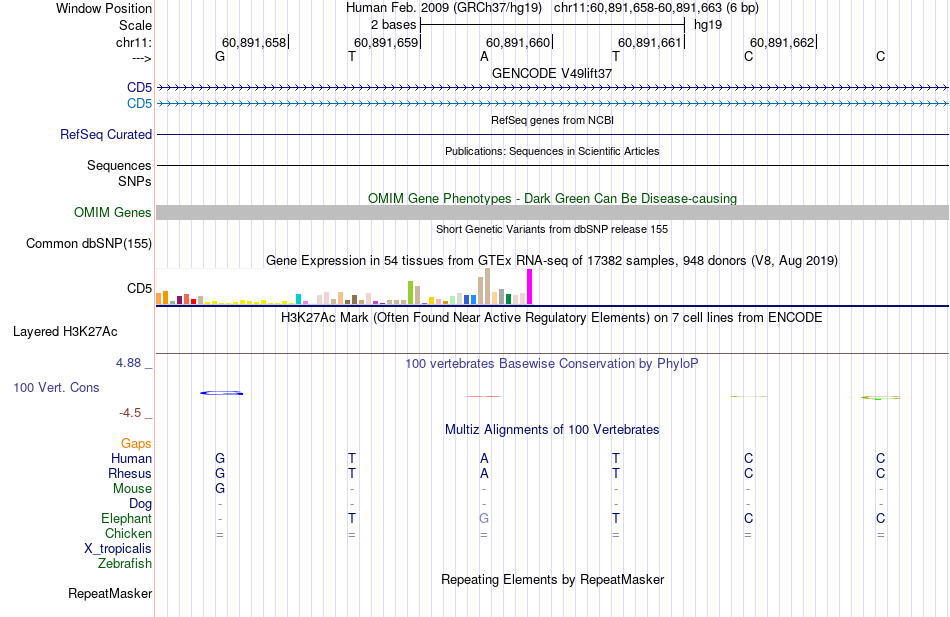The height and width of the screenshot is (617, 950).
Task: Click the SNPs track label
Action: click(x=135, y=181)
